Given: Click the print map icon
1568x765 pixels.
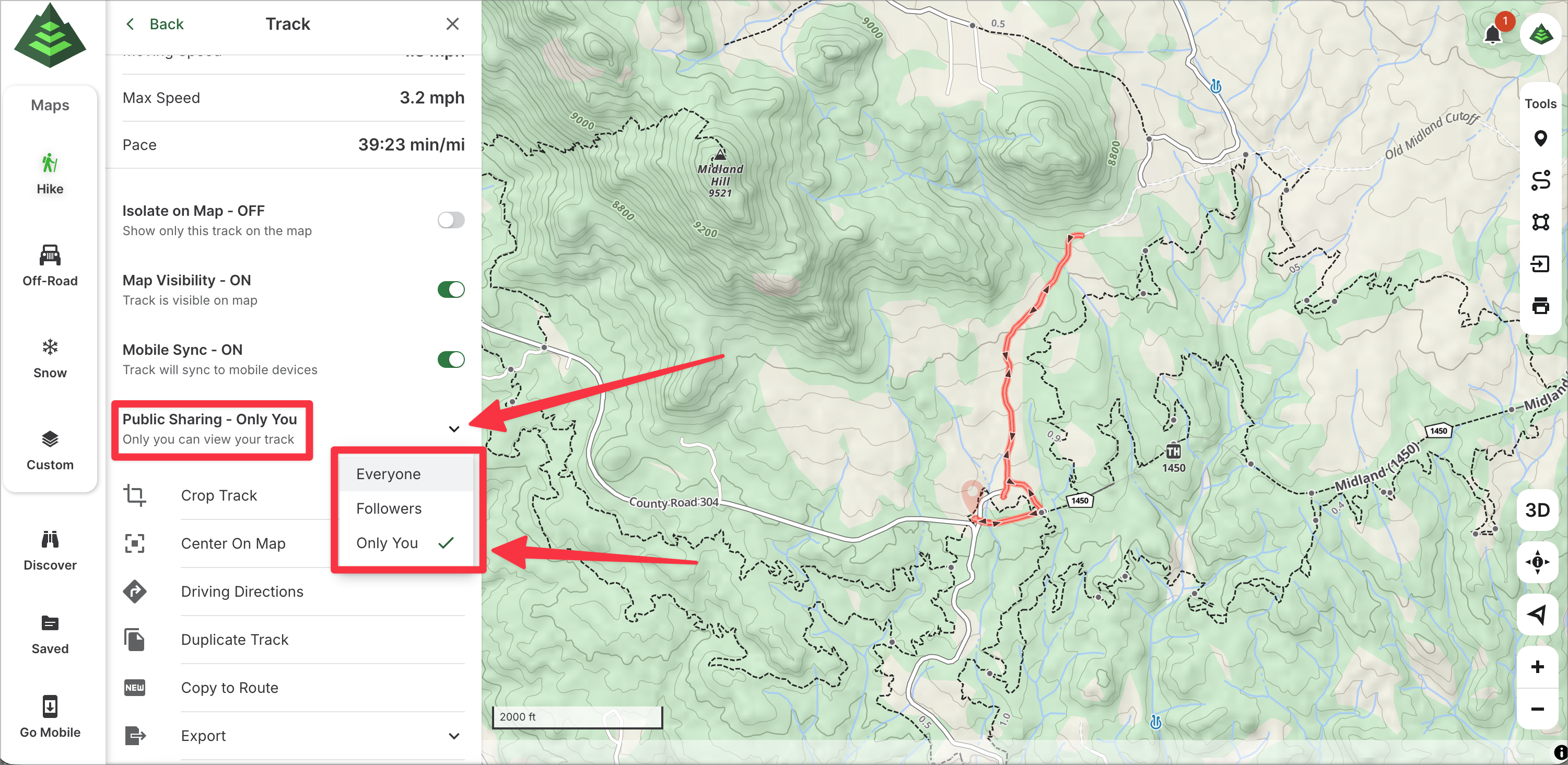Looking at the screenshot, I should [1540, 305].
